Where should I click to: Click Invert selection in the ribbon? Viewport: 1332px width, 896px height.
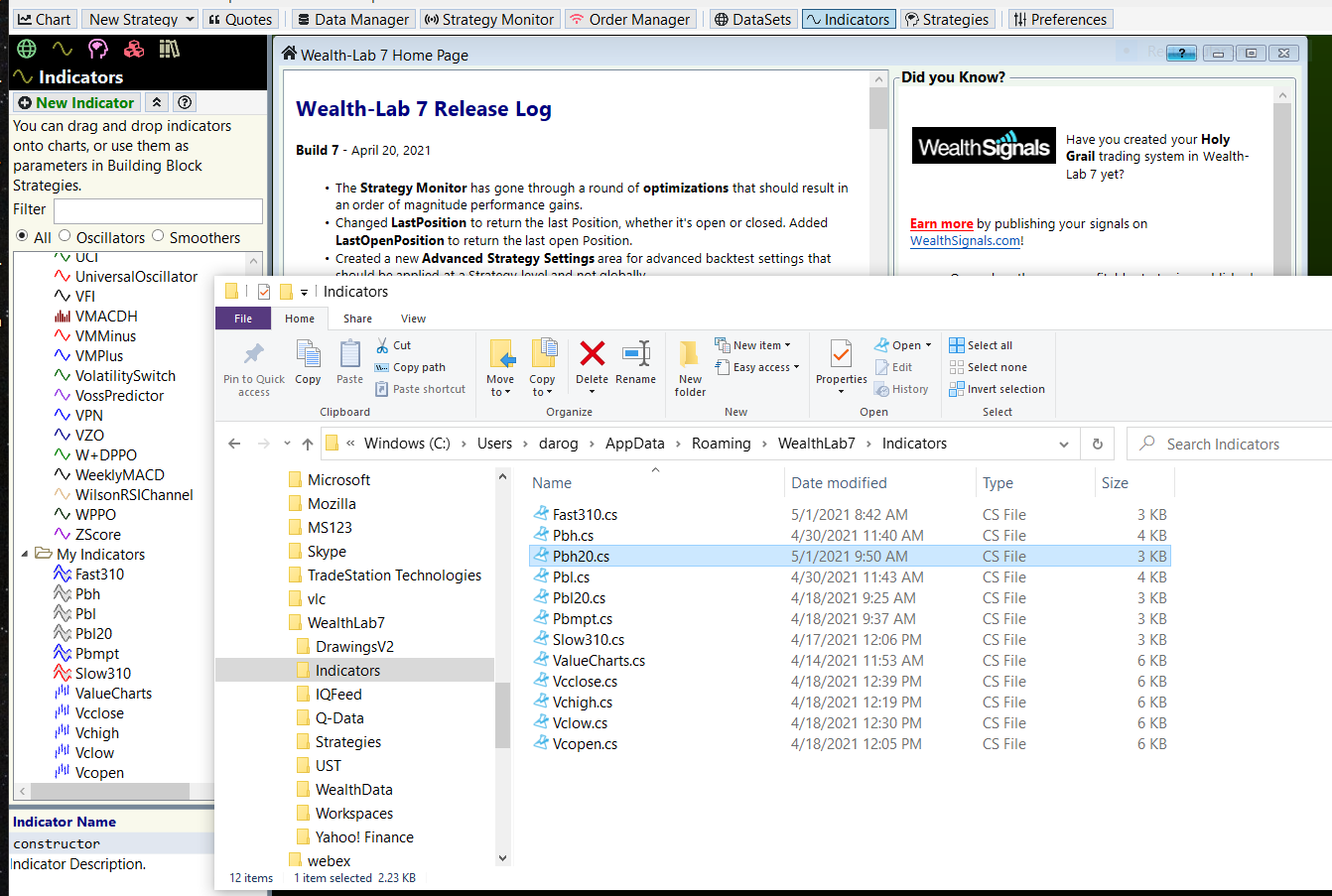(998, 389)
